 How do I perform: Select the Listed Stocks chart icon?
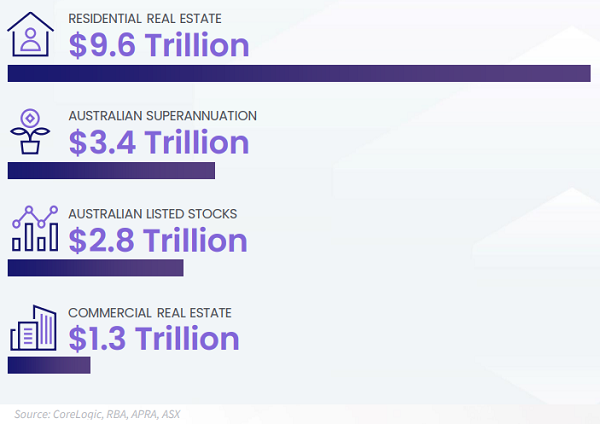click(34, 230)
